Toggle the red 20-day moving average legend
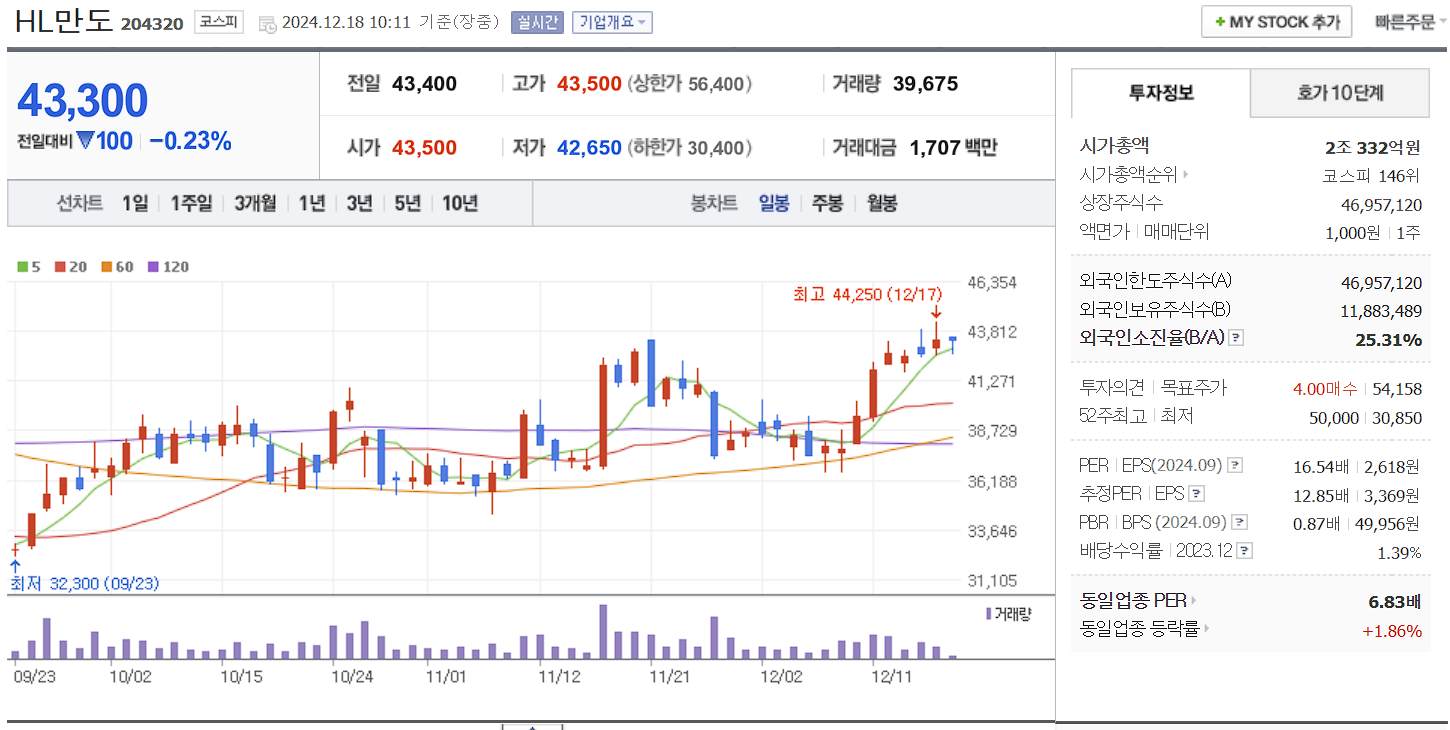The width and height of the screenshot is (1450, 730). 60,267
